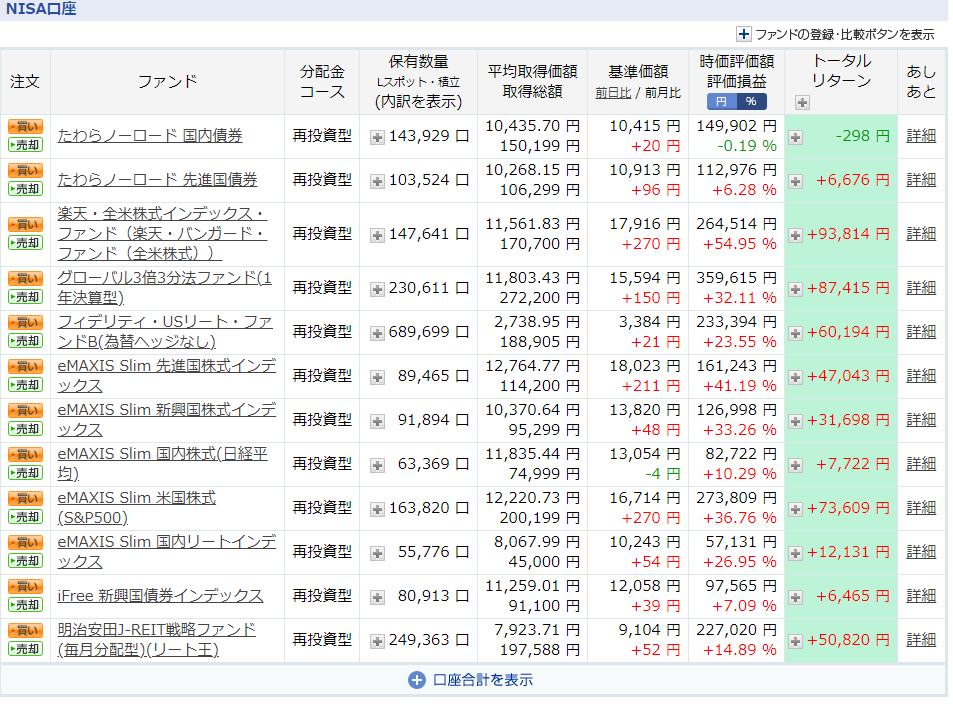
Task: Open たわらノーロード 先進国債券 fund page
Action: point(157,180)
